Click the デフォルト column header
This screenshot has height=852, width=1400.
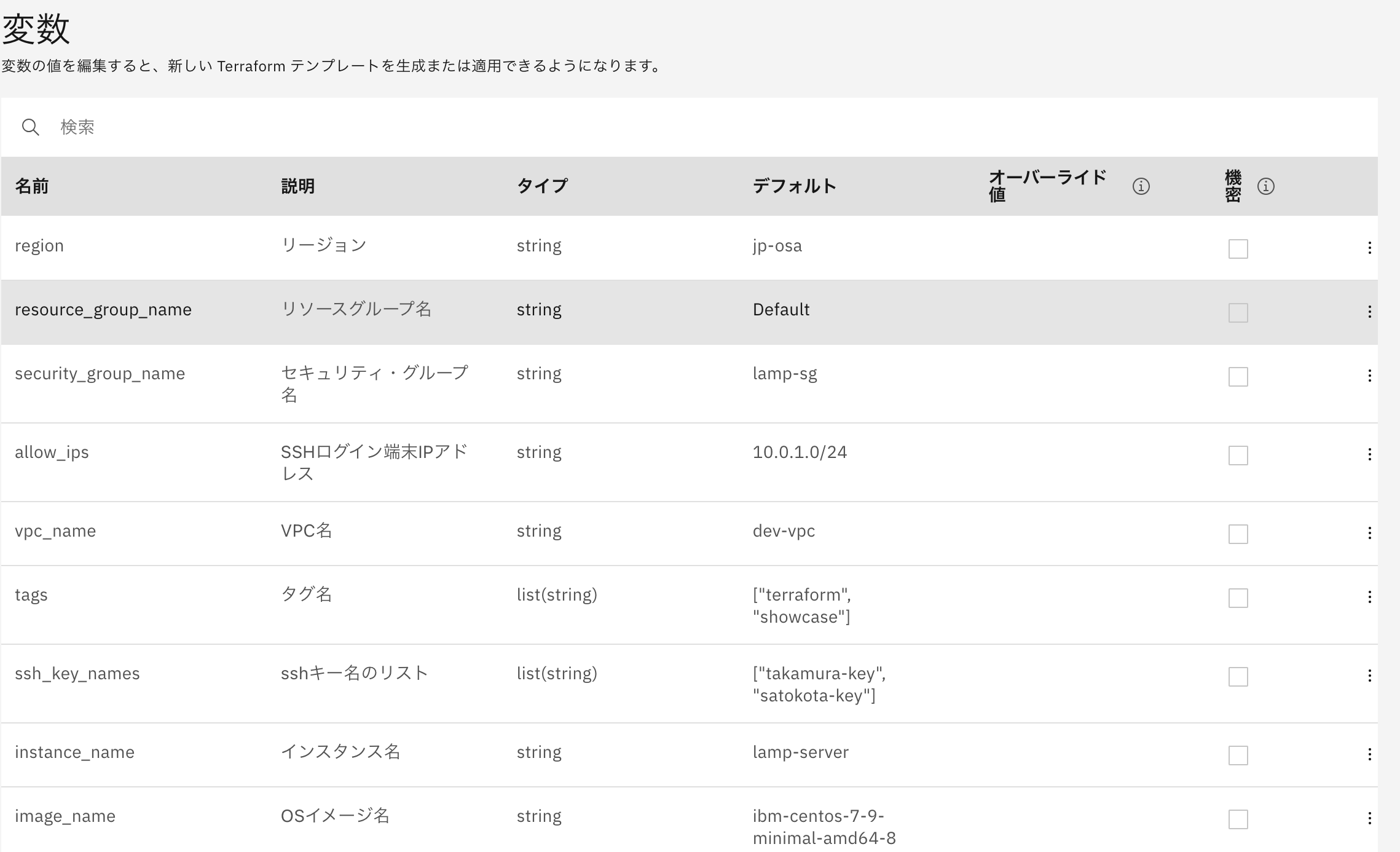795,186
